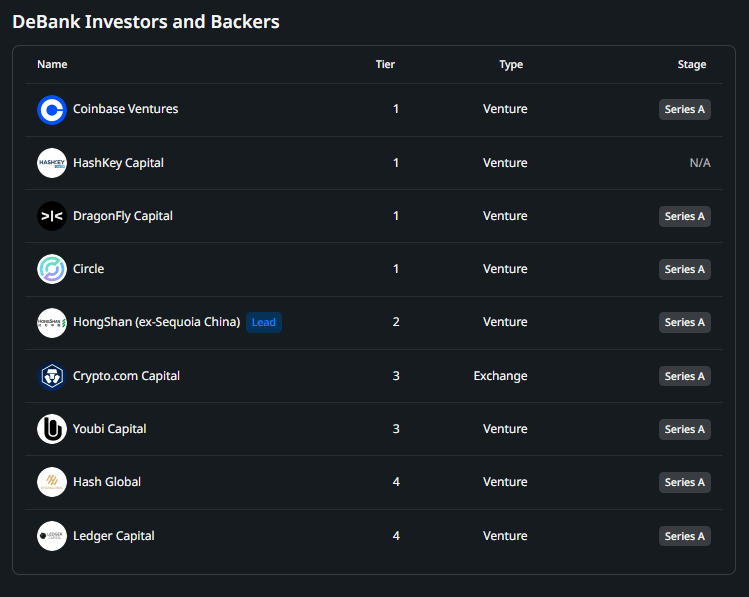Open the Coinbase Ventures investor link
The image size is (749, 597).
pyautogui.click(x=125, y=109)
